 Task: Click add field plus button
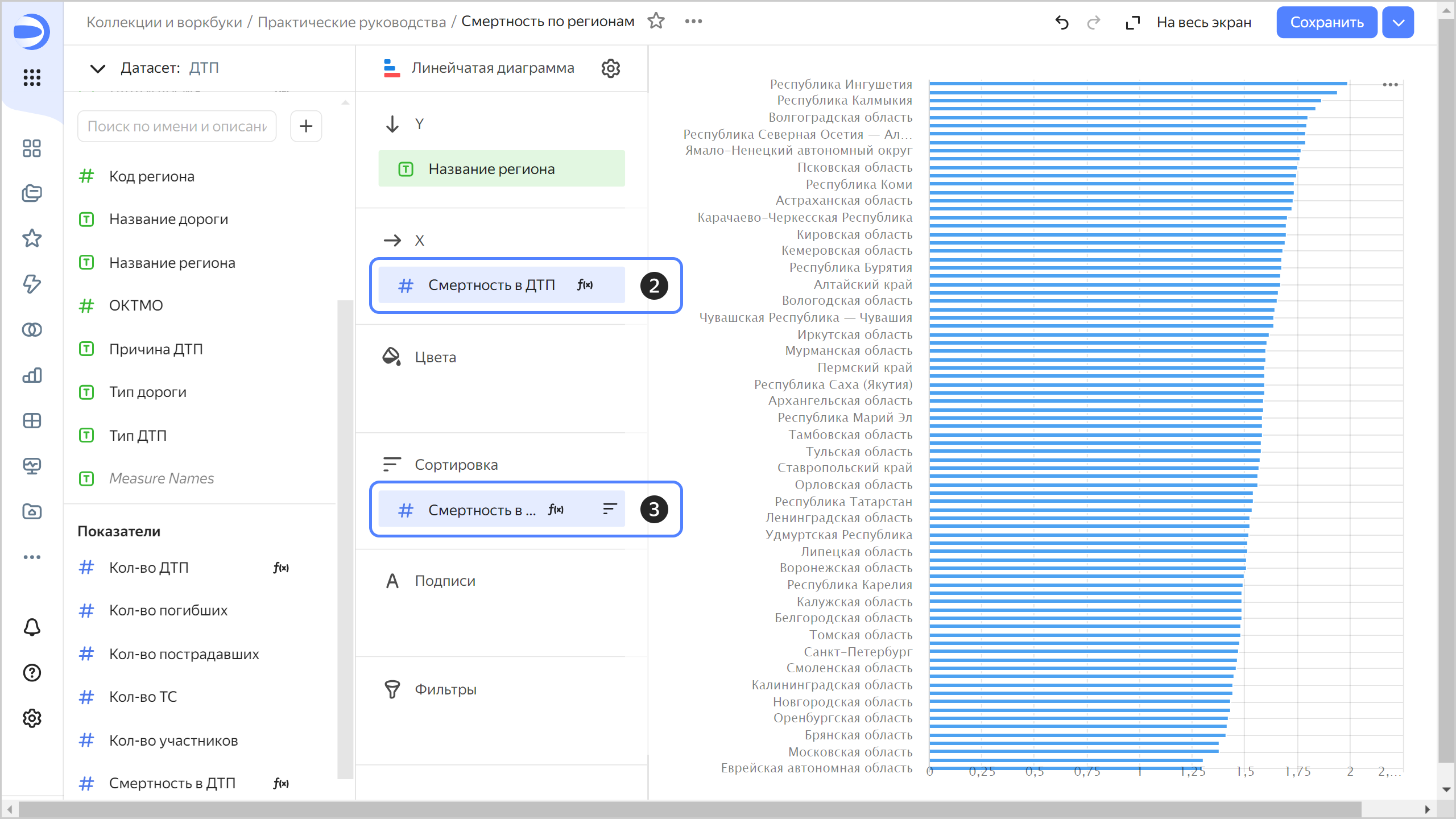[306, 126]
